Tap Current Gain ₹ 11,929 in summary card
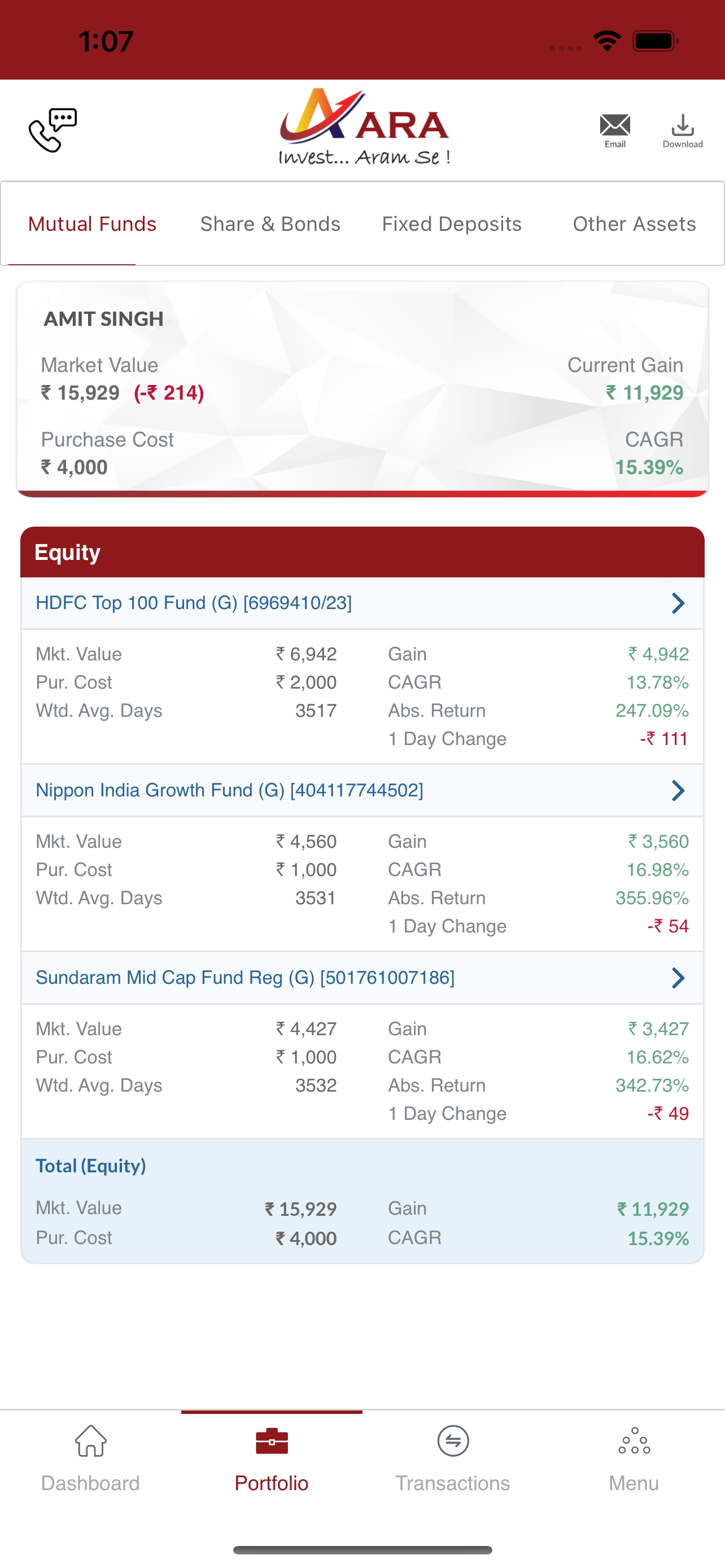 click(644, 393)
